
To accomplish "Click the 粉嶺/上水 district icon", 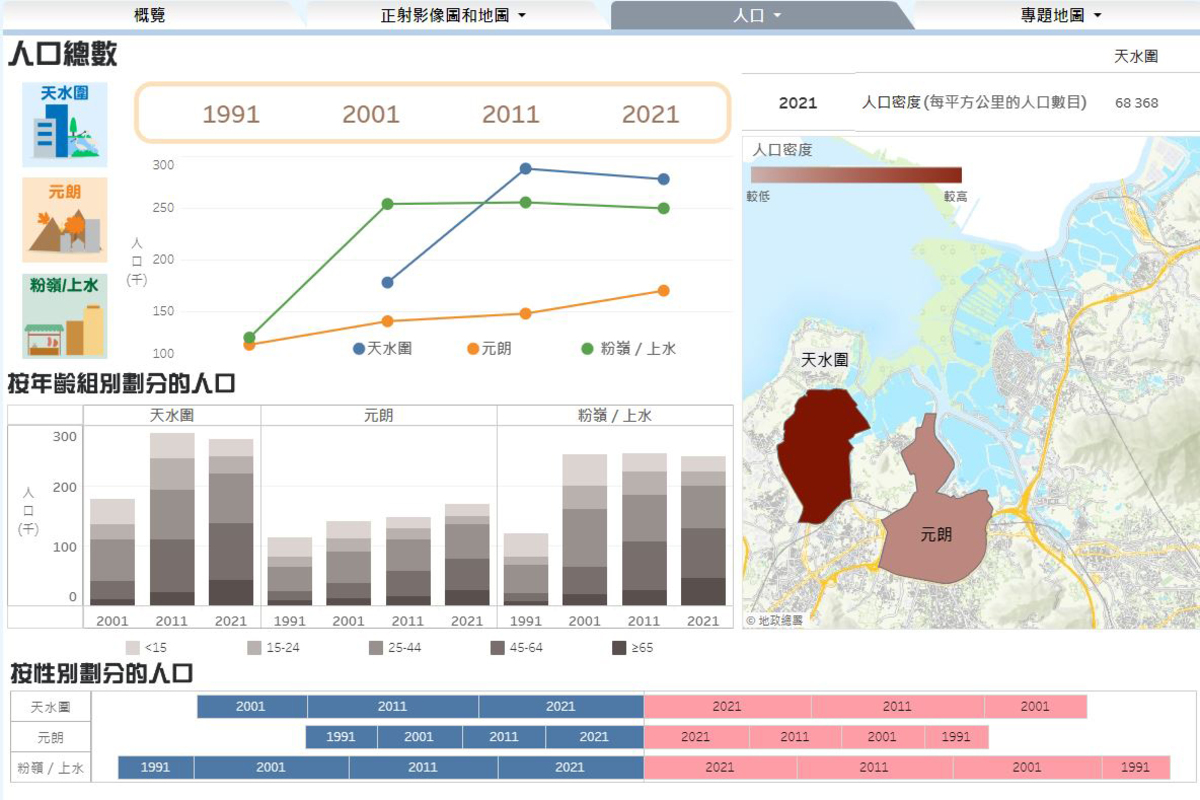I will pyautogui.click(x=64, y=316).
